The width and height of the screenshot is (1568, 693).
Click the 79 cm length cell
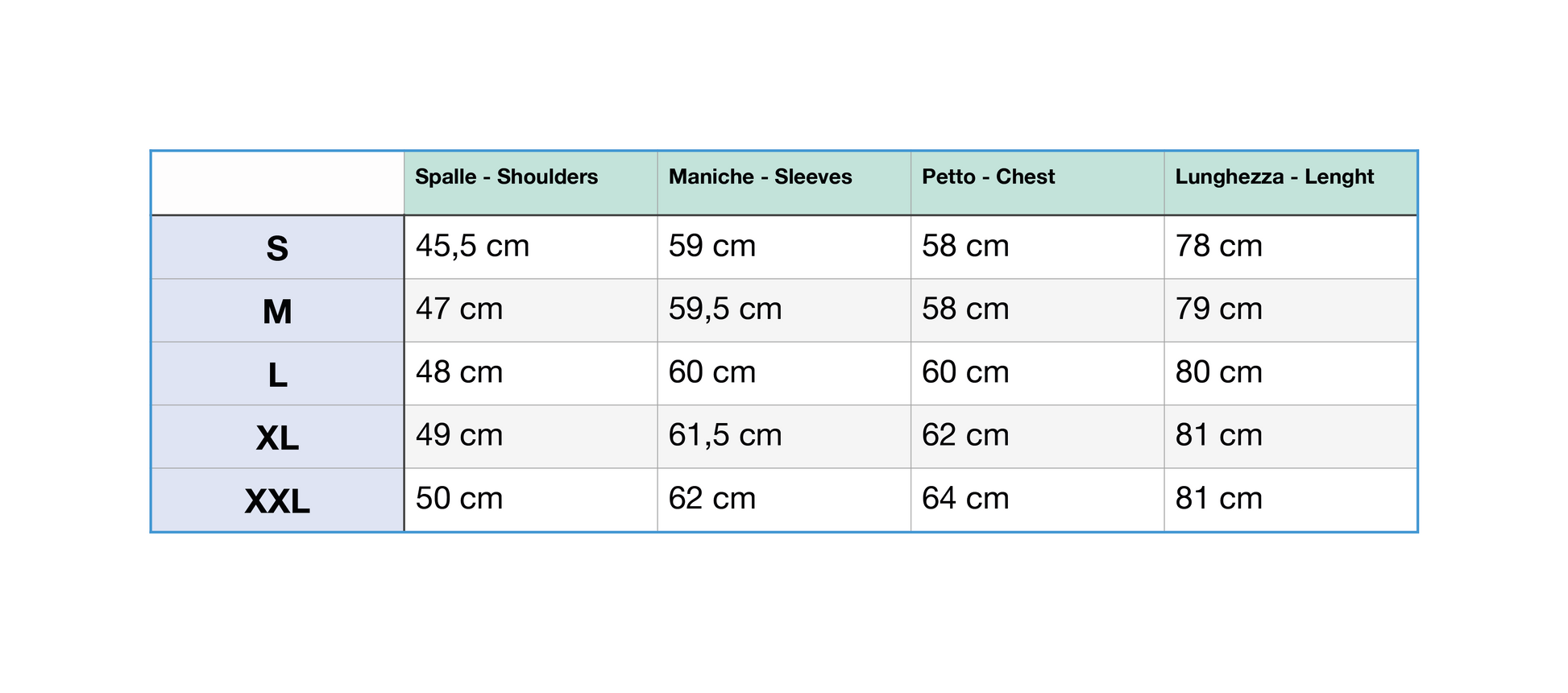(x=1218, y=309)
